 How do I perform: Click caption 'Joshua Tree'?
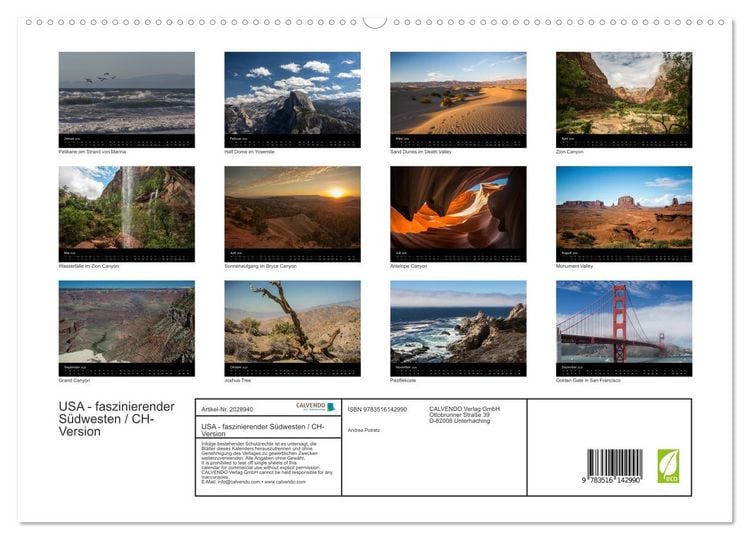[x=237, y=380]
